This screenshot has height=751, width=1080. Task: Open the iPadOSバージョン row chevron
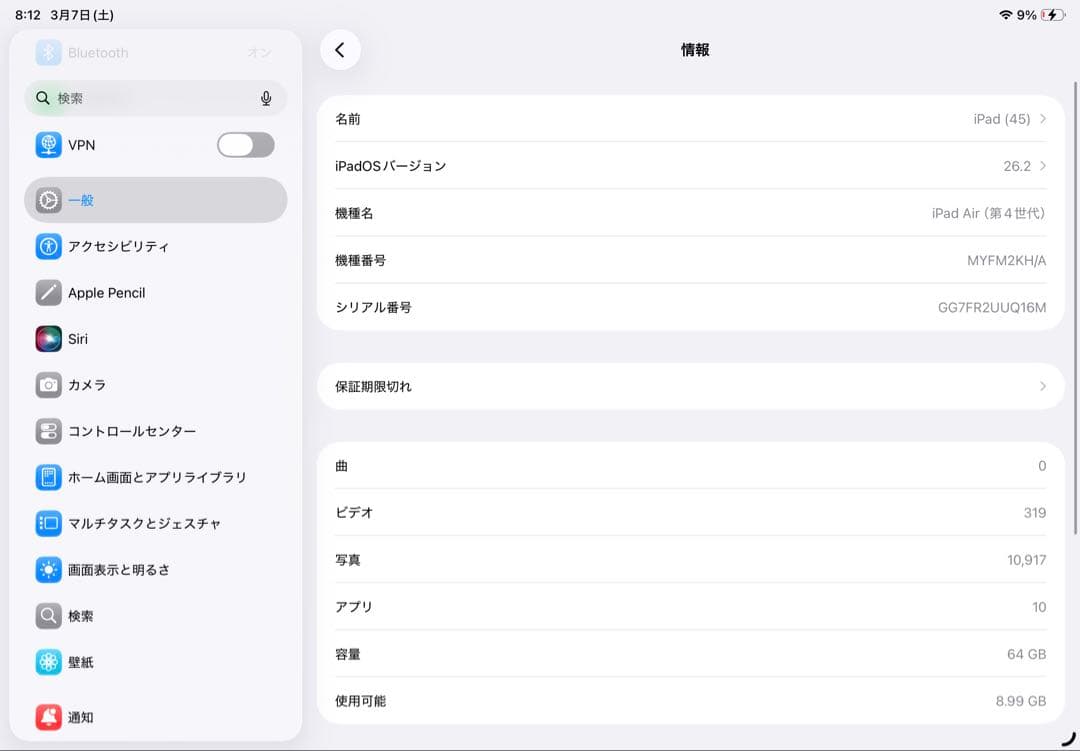pos(1043,165)
